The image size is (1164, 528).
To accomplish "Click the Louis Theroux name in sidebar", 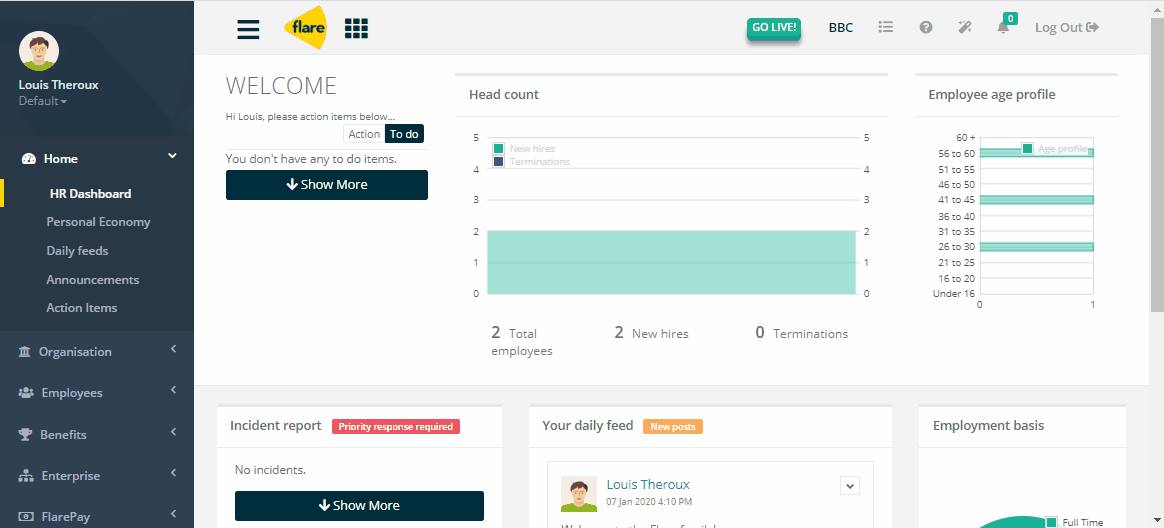I will [59, 85].
